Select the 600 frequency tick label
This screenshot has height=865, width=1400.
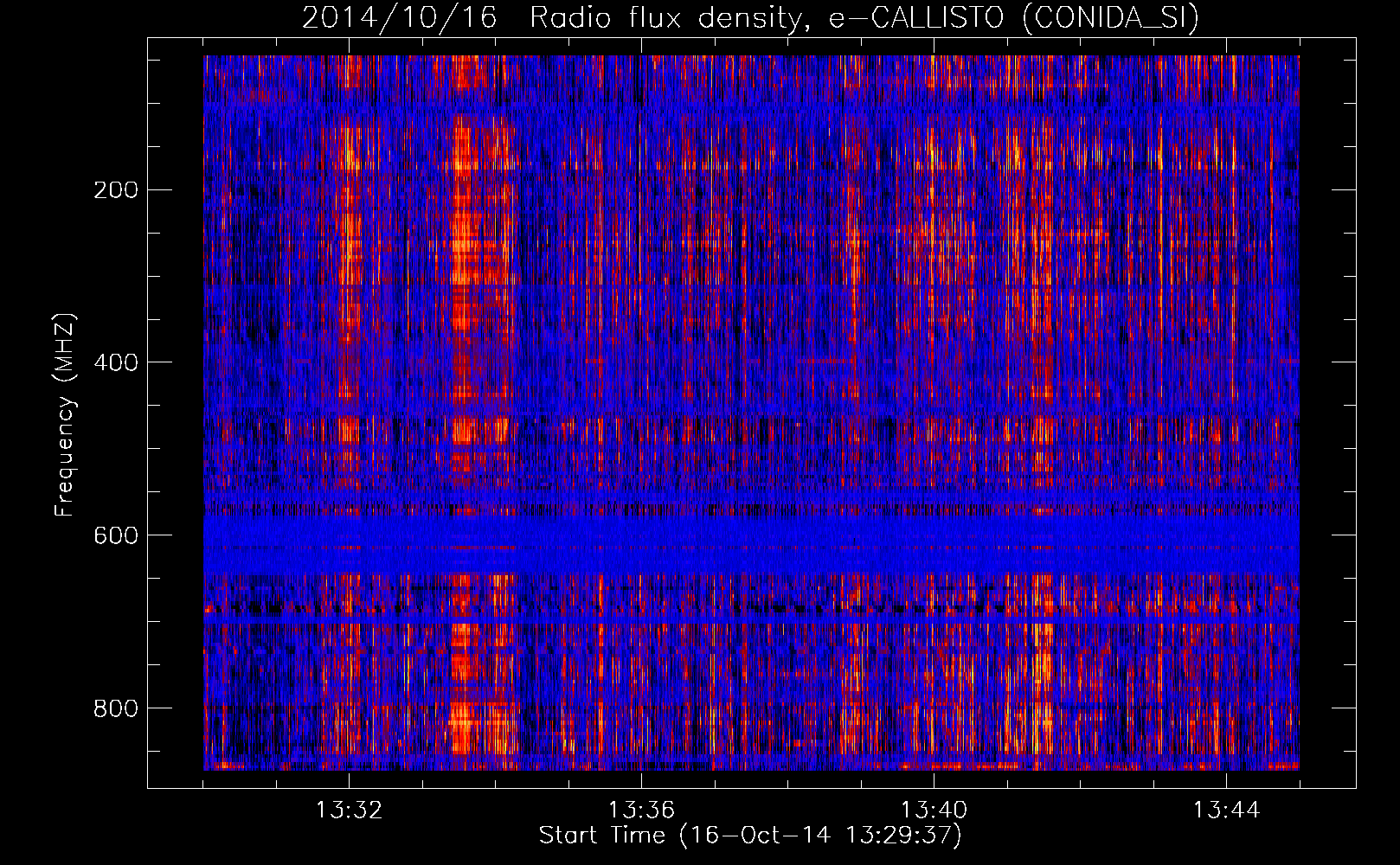(116, 535)
